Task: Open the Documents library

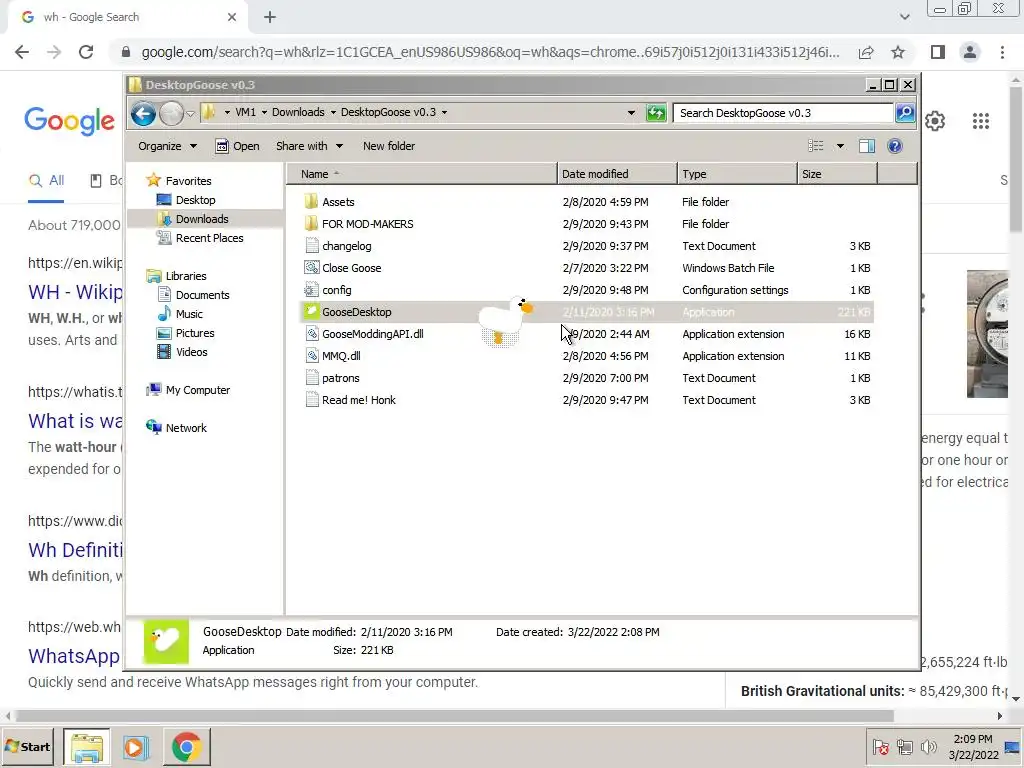Action: tap(202, 295)
